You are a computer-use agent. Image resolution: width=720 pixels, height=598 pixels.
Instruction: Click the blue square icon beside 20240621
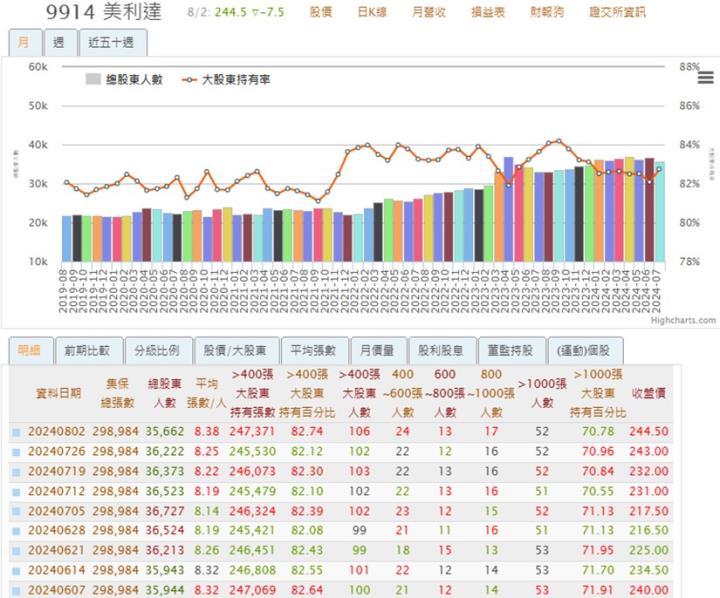coord(16,551)
